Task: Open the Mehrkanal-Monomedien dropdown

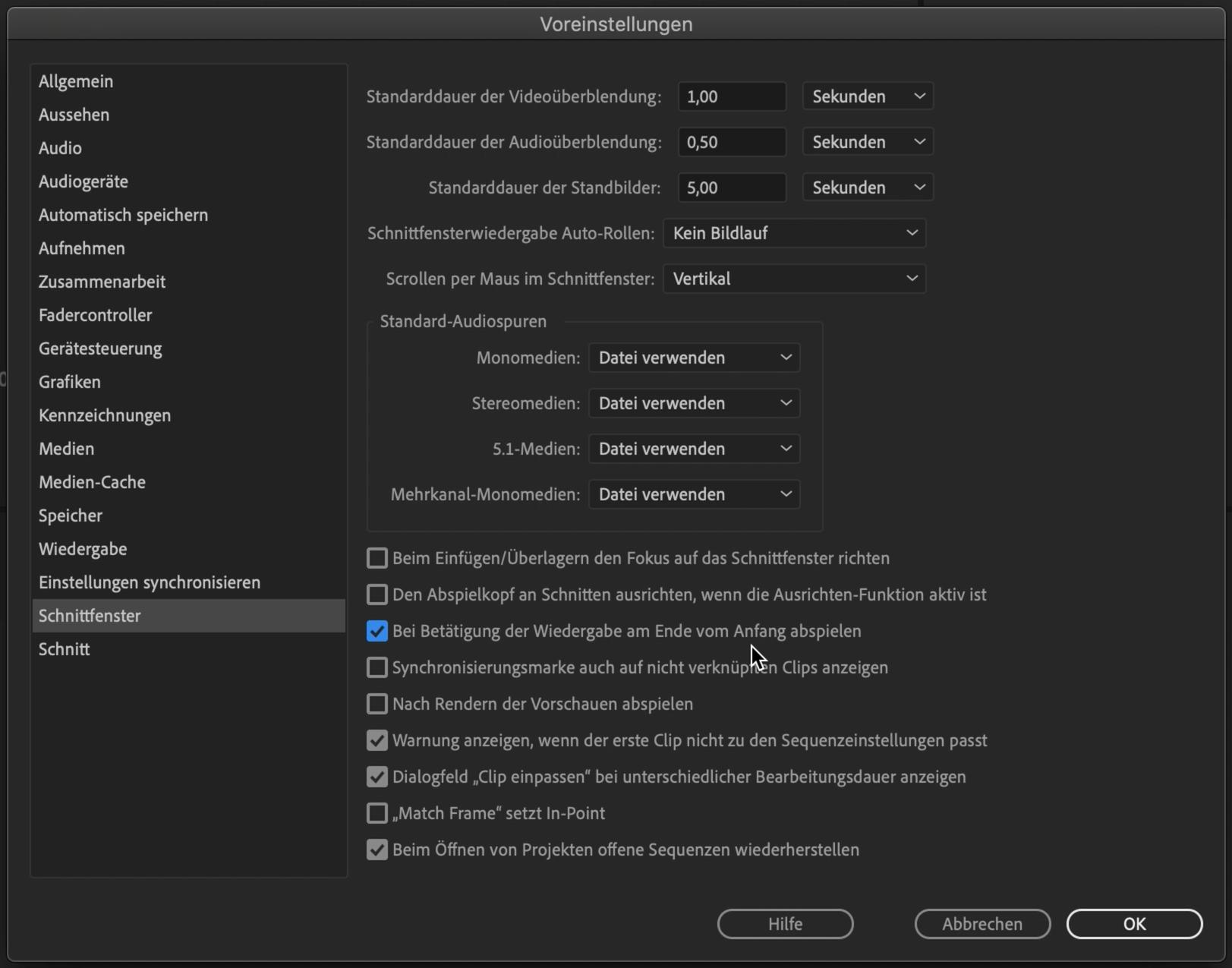Action: click(694, 494)
